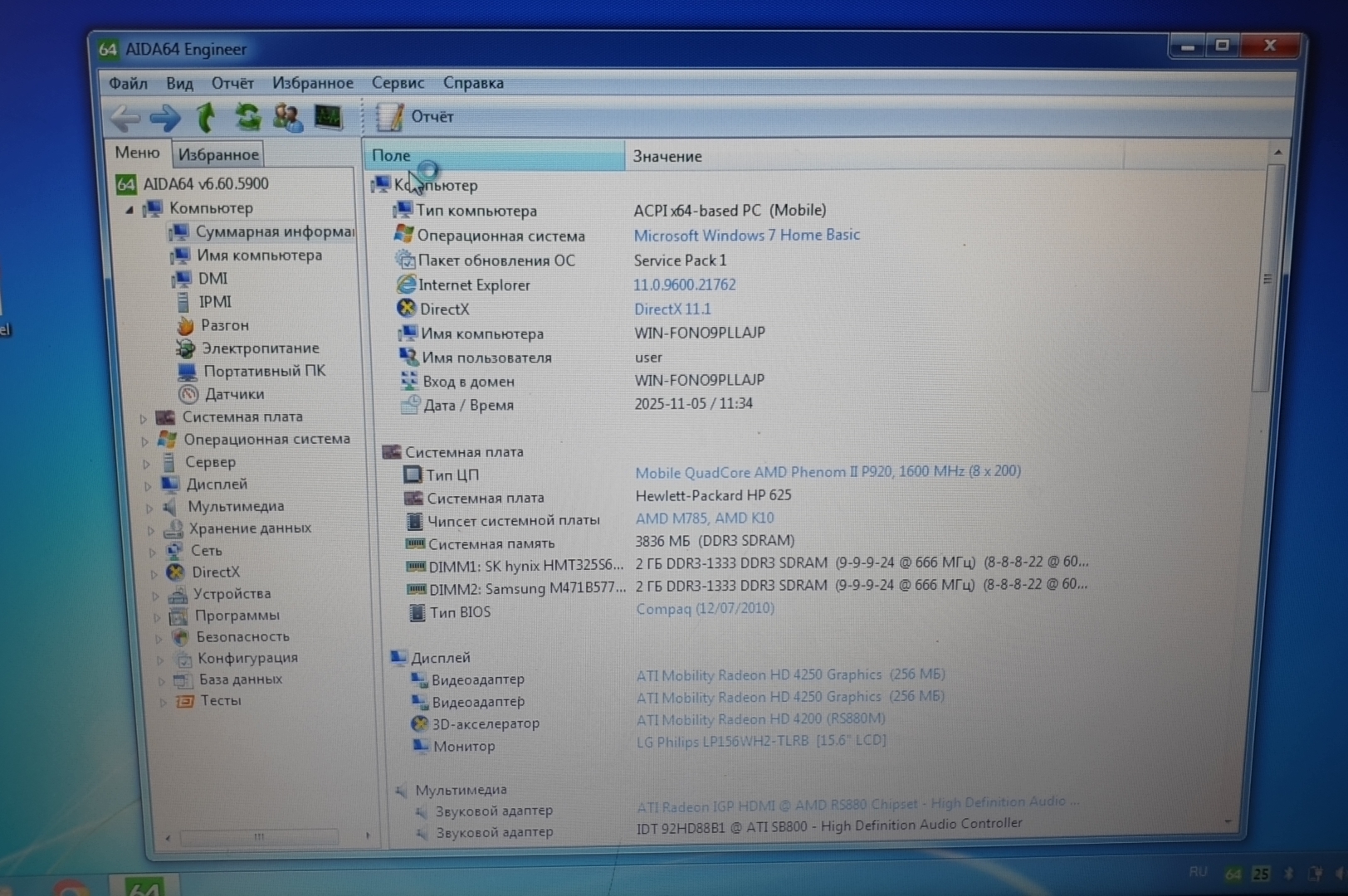Go up one level with green arrow

[x=205, y=118]
